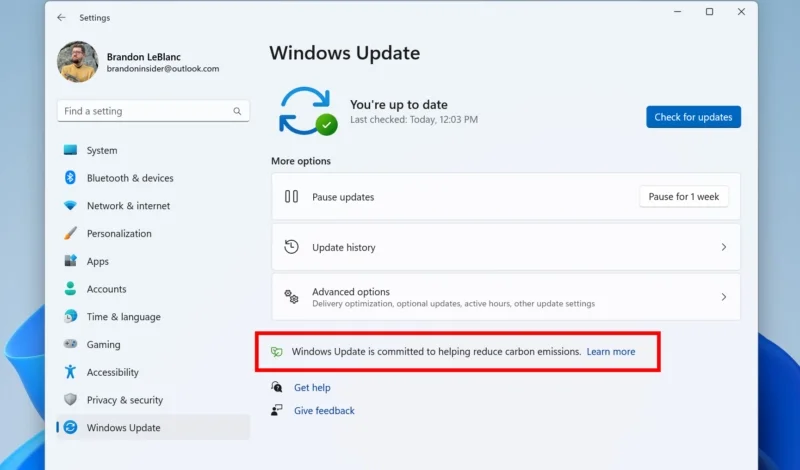
Task: Click the Advanced options gears icon
Action: 291,296
